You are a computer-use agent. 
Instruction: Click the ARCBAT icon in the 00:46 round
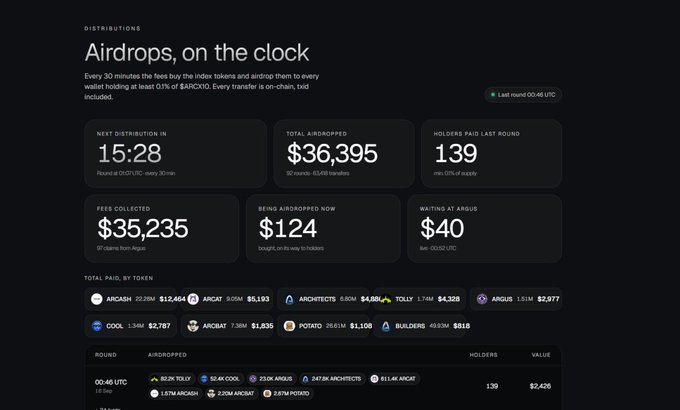point(211,394)
